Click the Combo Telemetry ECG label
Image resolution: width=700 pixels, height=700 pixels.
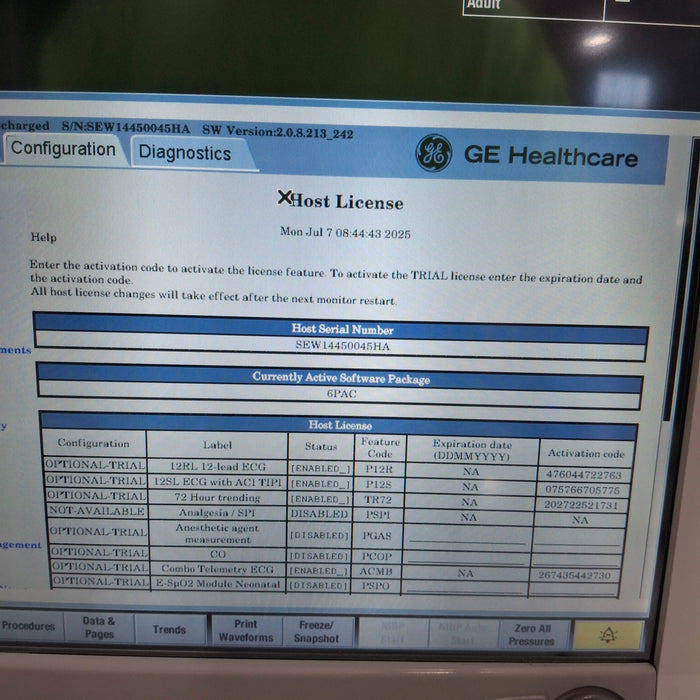(x=217, y=569)
